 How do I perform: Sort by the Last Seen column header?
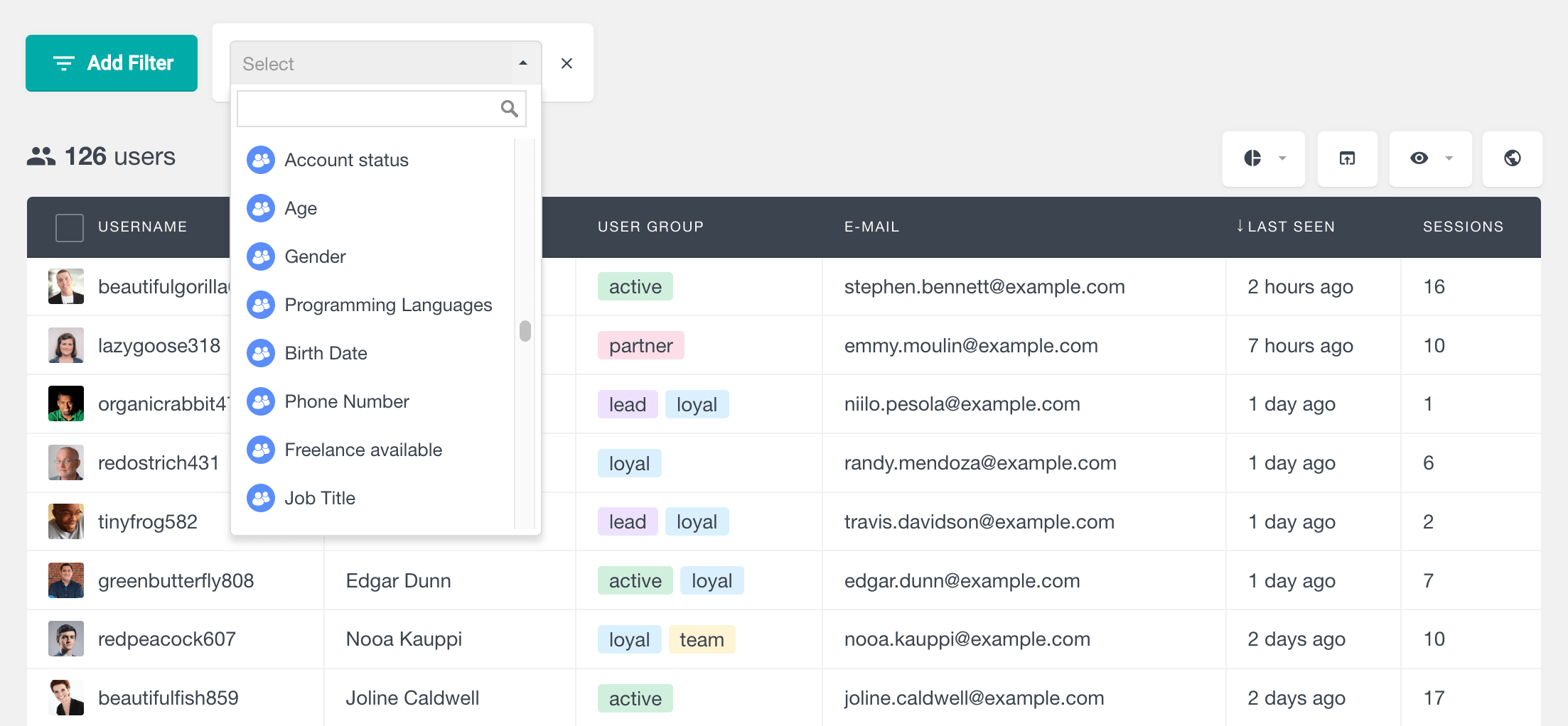pyautogui.click(x=1285, y=227)
